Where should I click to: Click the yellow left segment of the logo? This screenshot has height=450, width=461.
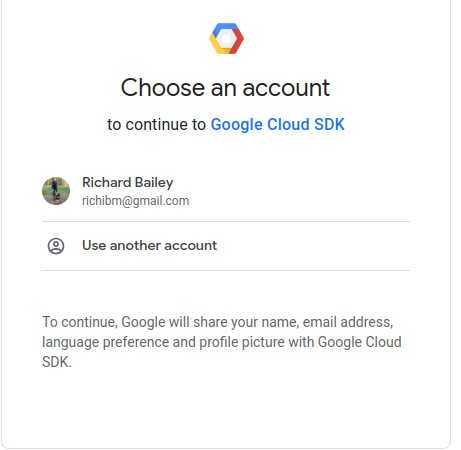(217, 45)
